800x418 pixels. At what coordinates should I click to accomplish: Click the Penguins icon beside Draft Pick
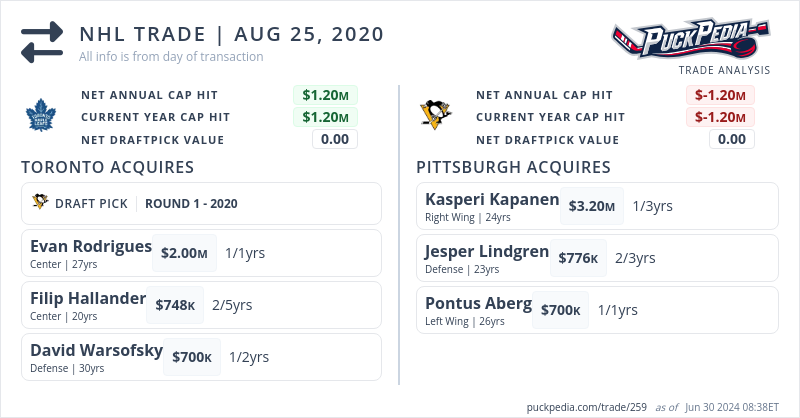(x=40, y=203)
